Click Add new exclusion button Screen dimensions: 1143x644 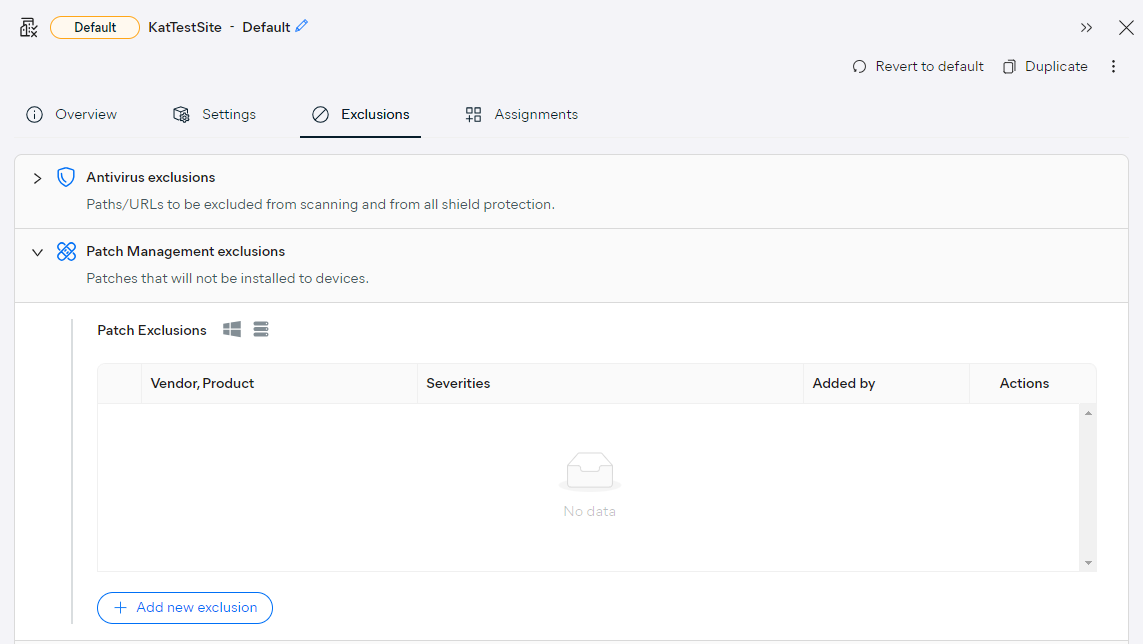[x=185, y=608]
